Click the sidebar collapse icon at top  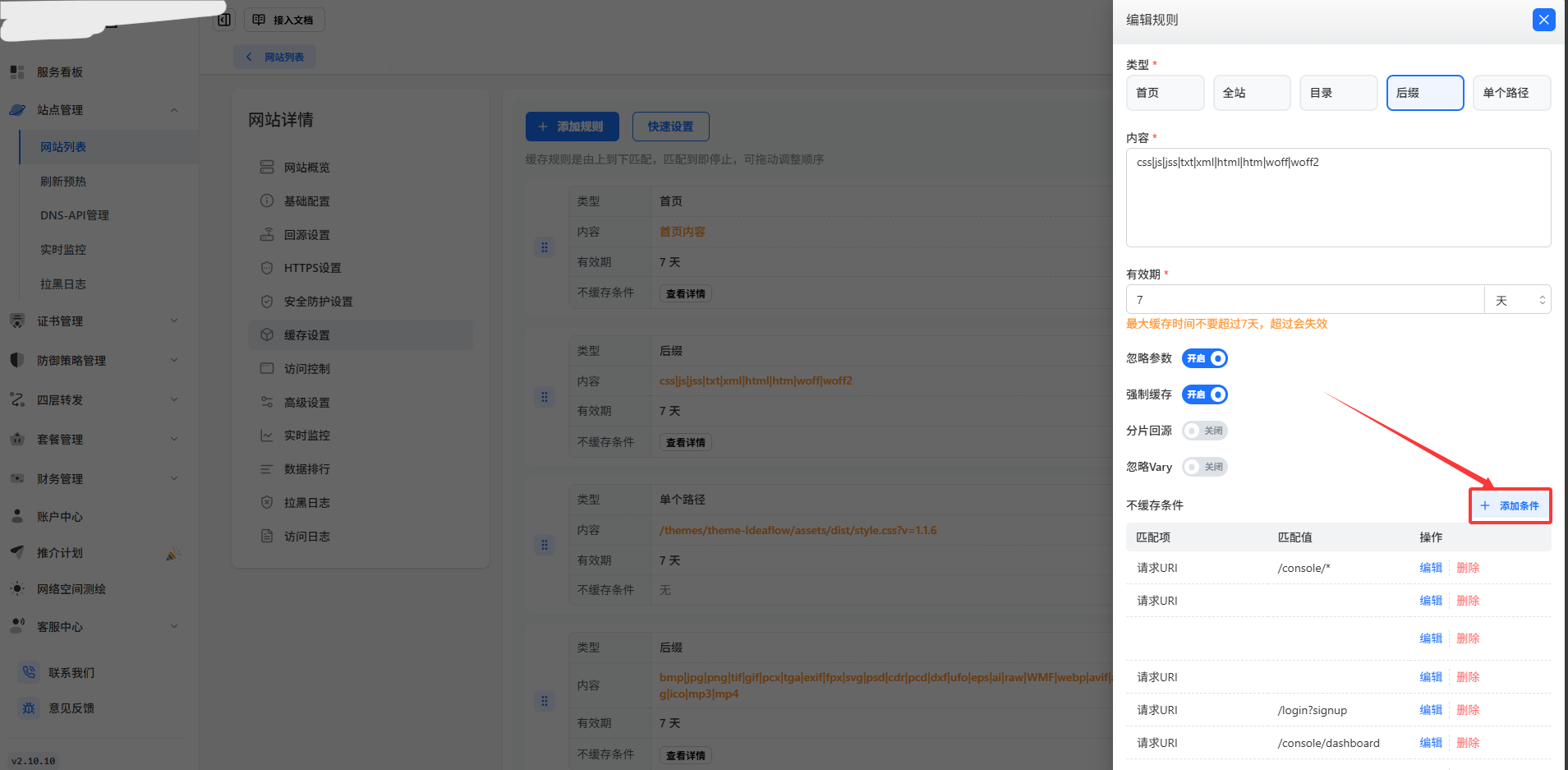coord(224,20)
